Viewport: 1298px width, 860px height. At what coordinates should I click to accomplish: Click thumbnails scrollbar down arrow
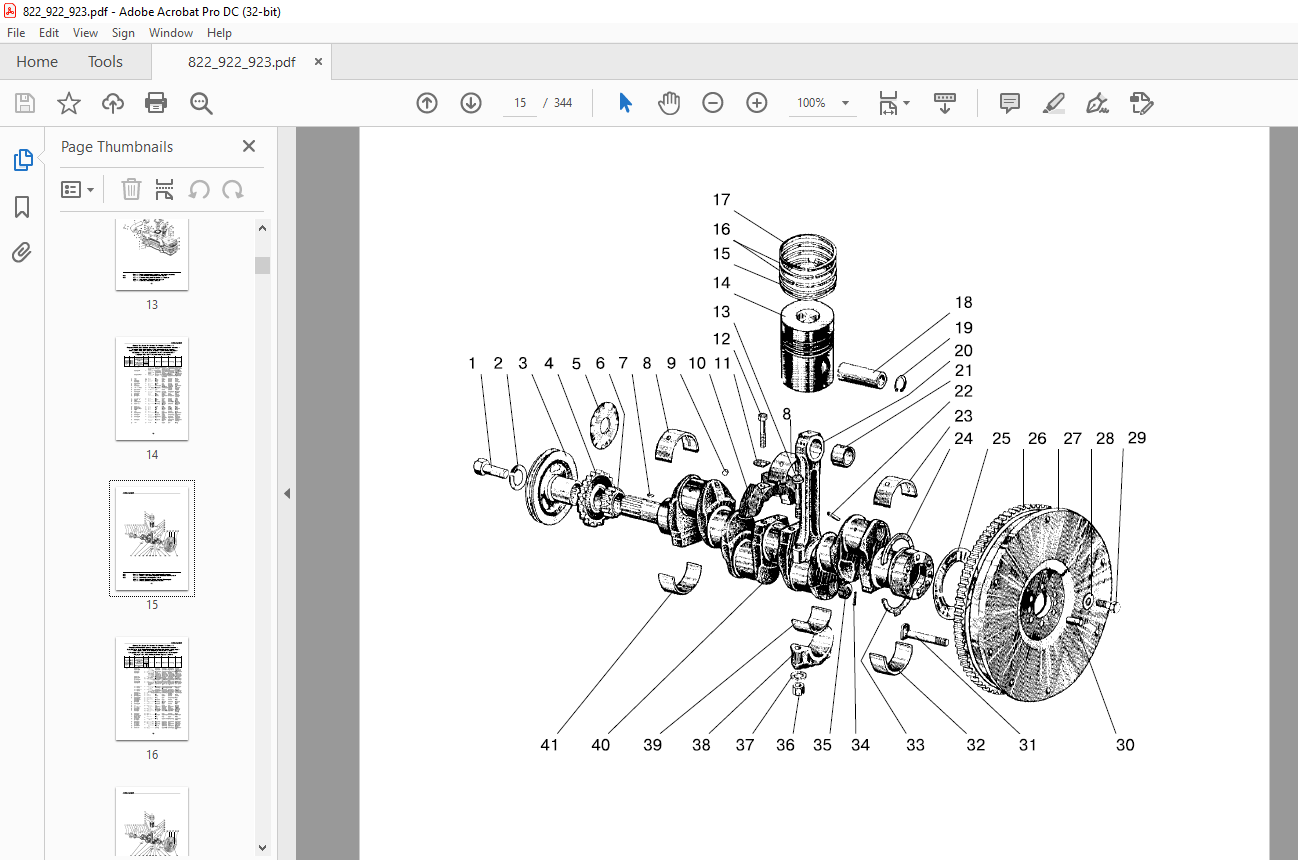click(x=263, y=848)
